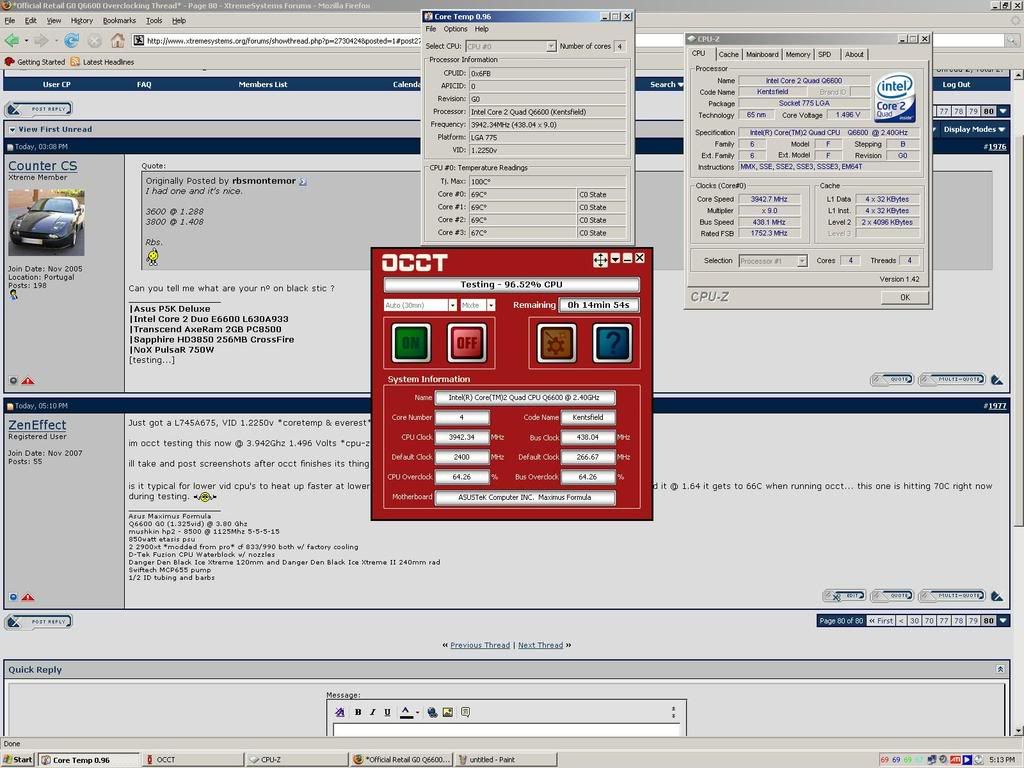Click Italic icon in Quick Reply editor
The image size is (1024, 768).
click(373, 712)
